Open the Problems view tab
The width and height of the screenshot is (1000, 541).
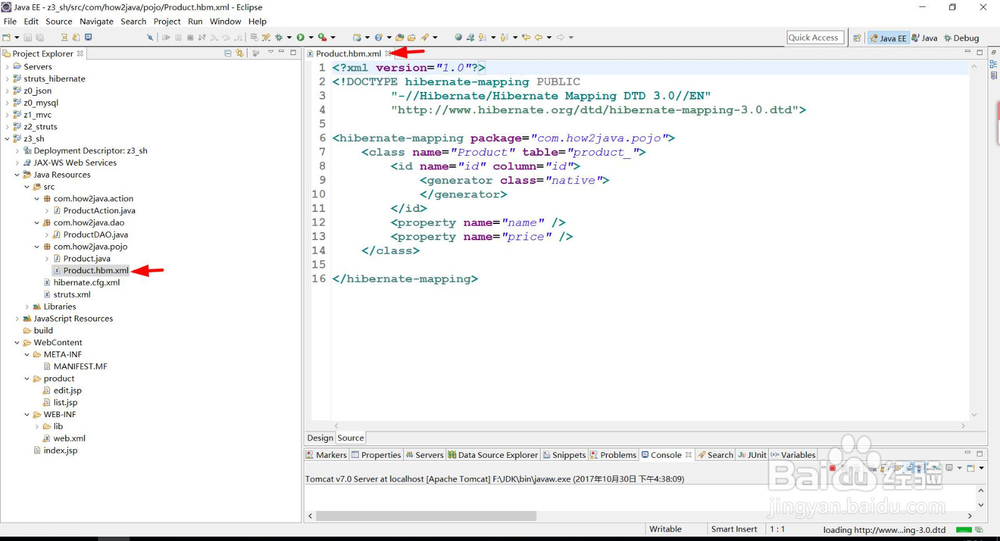pos(613,455)
